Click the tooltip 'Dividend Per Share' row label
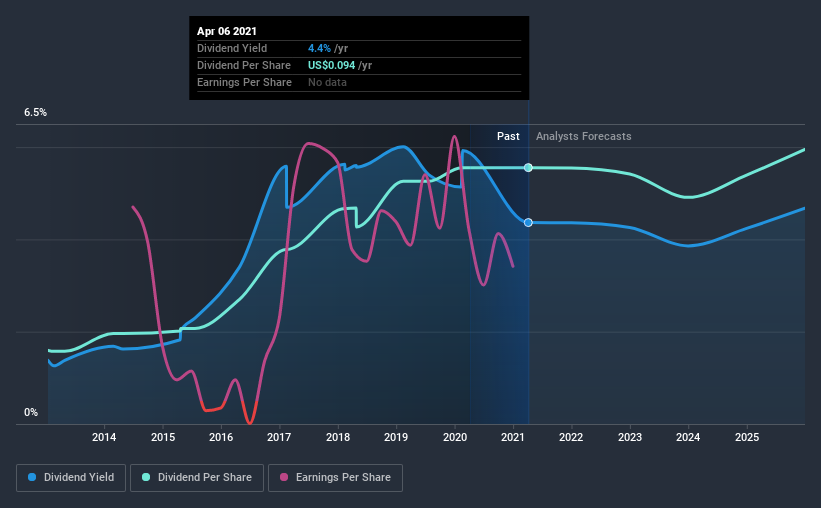This screenshot has height=508, width=821. (x=243, y=65)
